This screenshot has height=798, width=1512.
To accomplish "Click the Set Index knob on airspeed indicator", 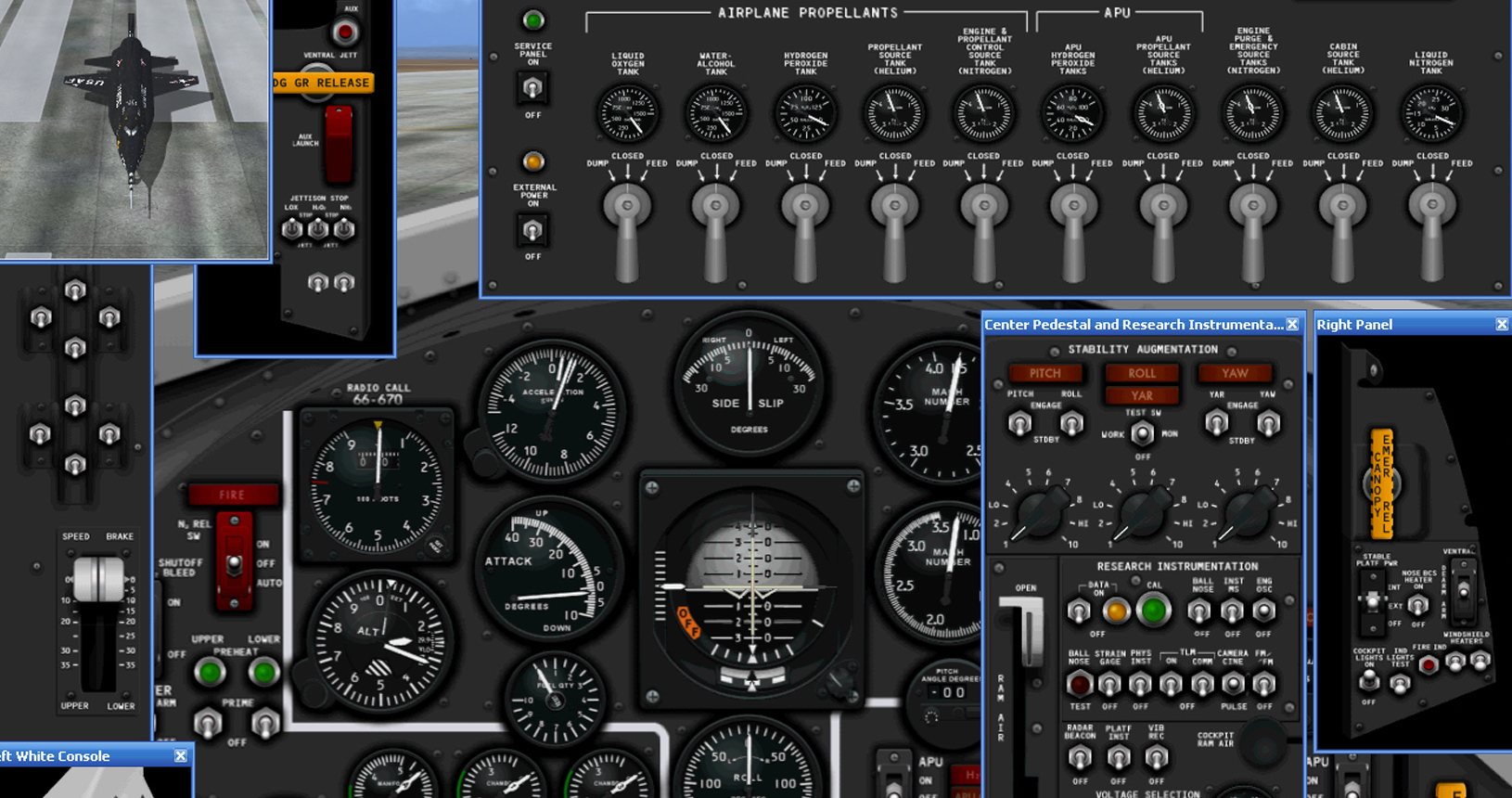I will tap(436, 547).
